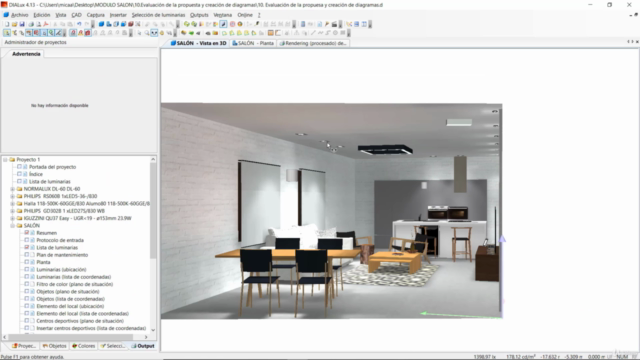
Task: Click the orange circular icon in top toolbar
Action: coord(240,24)
